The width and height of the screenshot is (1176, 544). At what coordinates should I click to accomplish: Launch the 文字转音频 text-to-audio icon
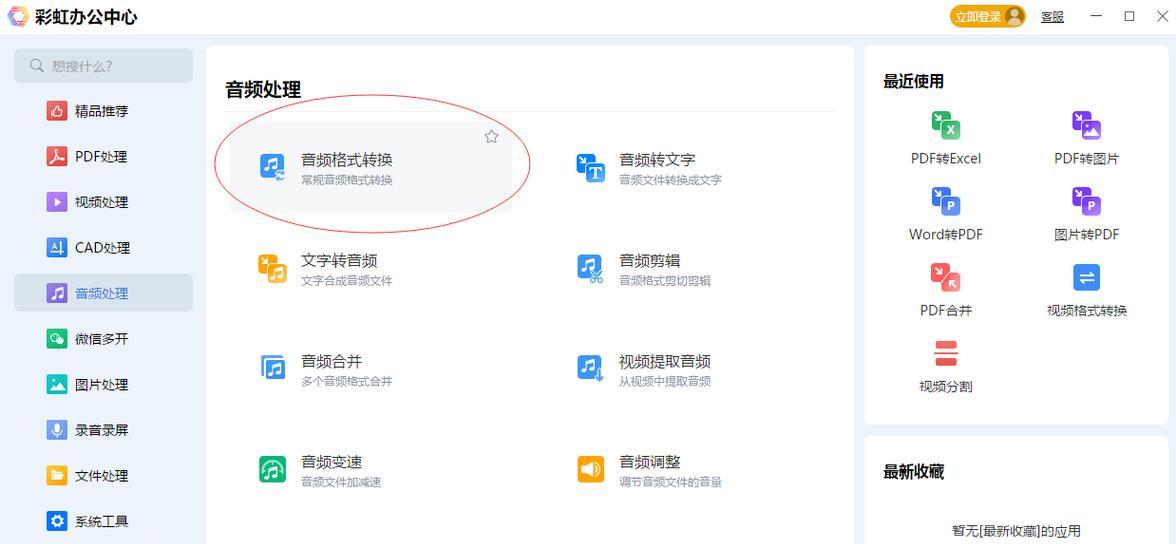point(272,268)
